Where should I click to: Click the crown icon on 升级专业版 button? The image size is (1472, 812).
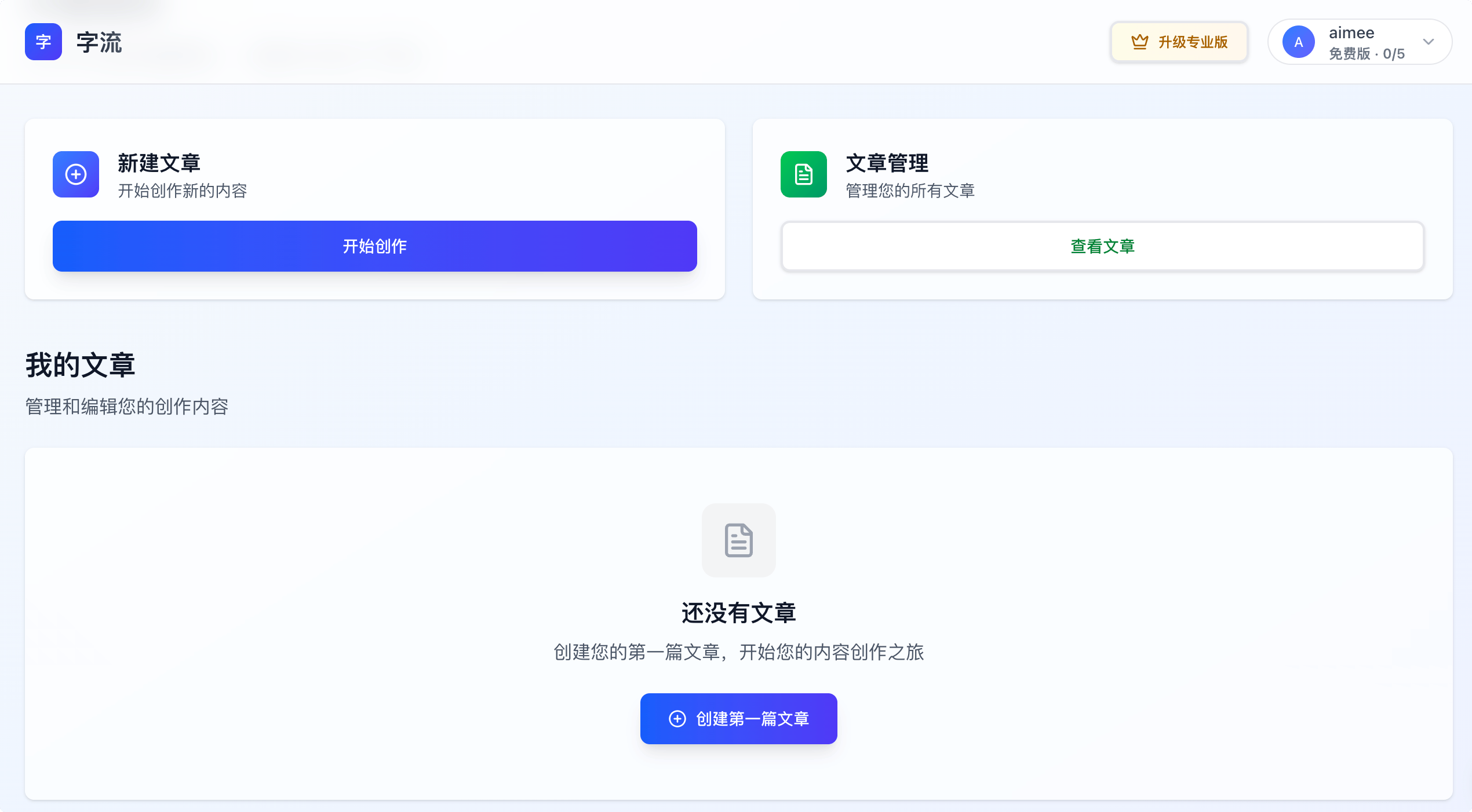point(1139,41)
